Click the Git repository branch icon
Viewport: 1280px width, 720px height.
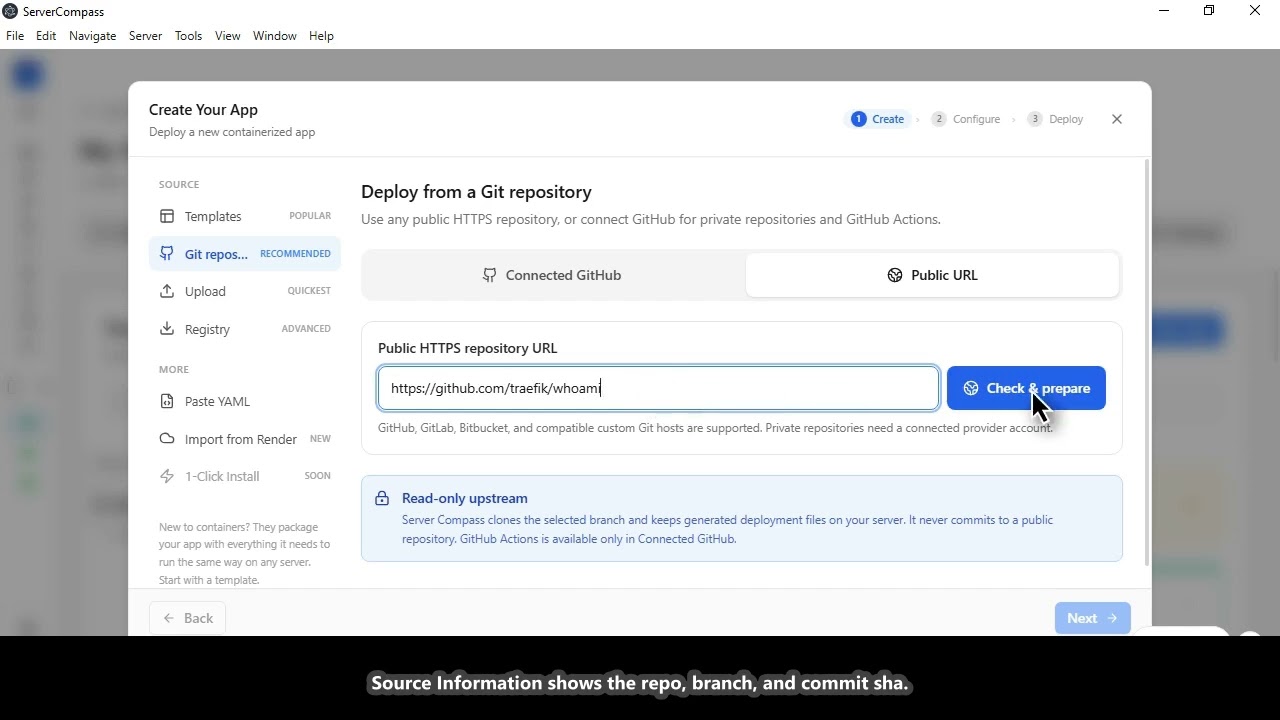[167, 254]
